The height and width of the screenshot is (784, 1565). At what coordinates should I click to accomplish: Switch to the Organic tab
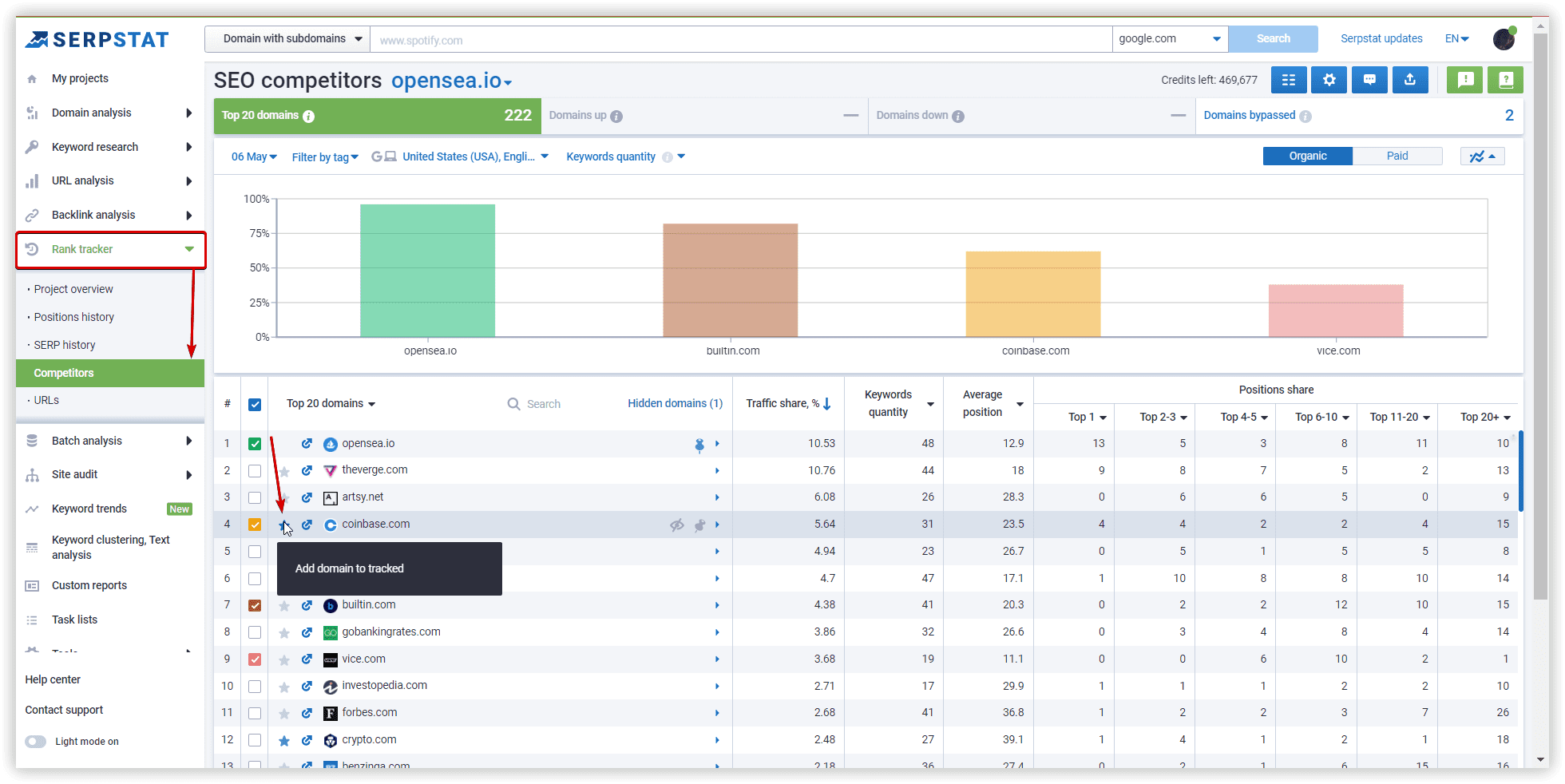pyautogui.click(x=1308, y=156)
